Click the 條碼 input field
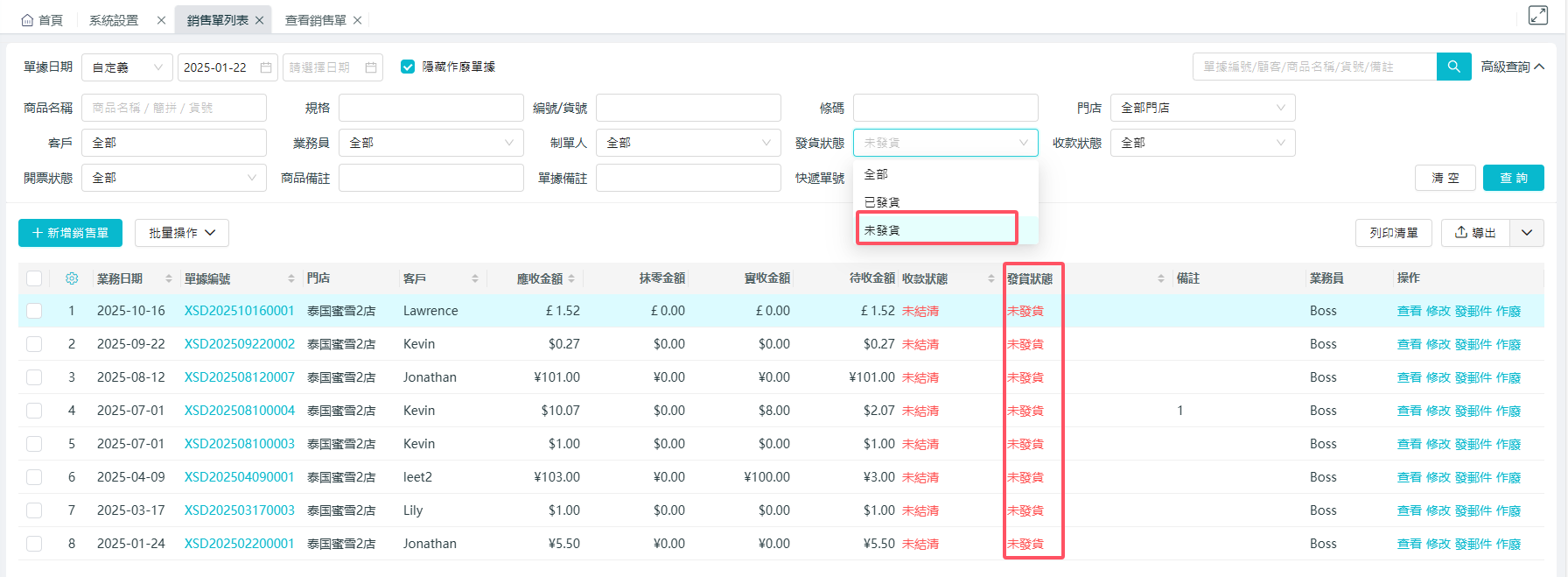 tap(945, 108)
